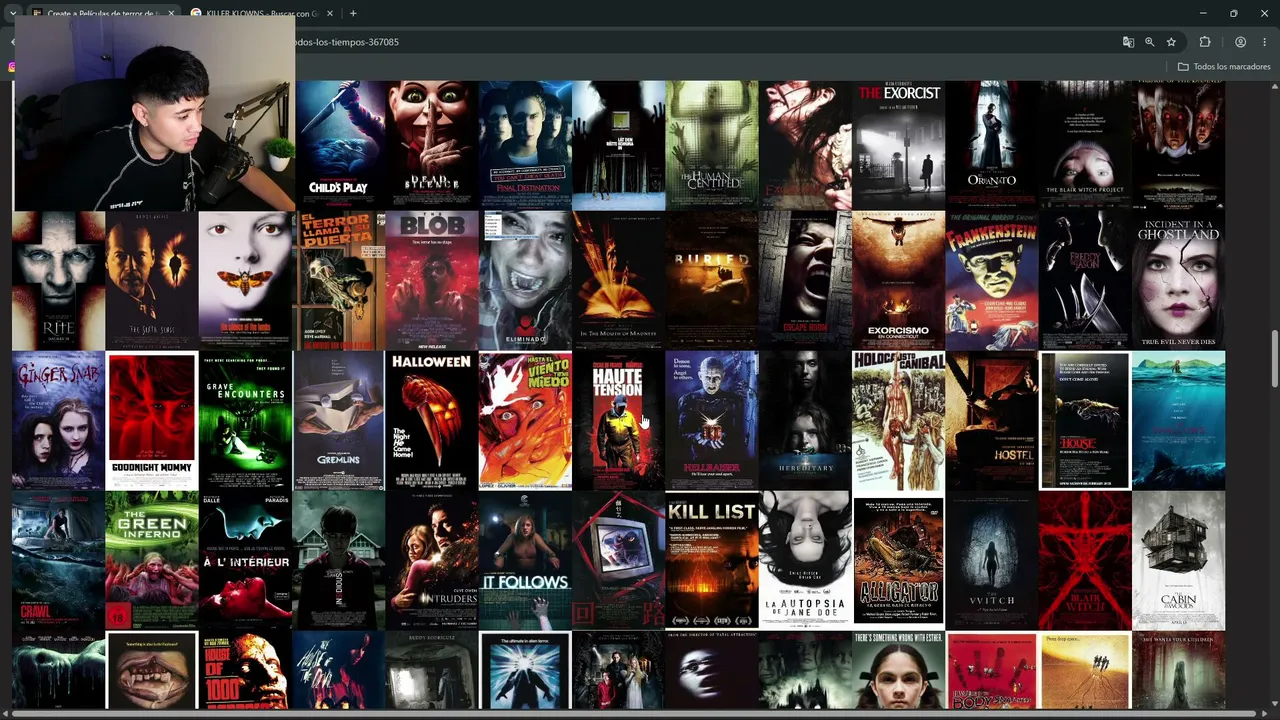Pick the Crawl poster
Viewport: 1280px width, 720px height.
click(x=58, y=561)
